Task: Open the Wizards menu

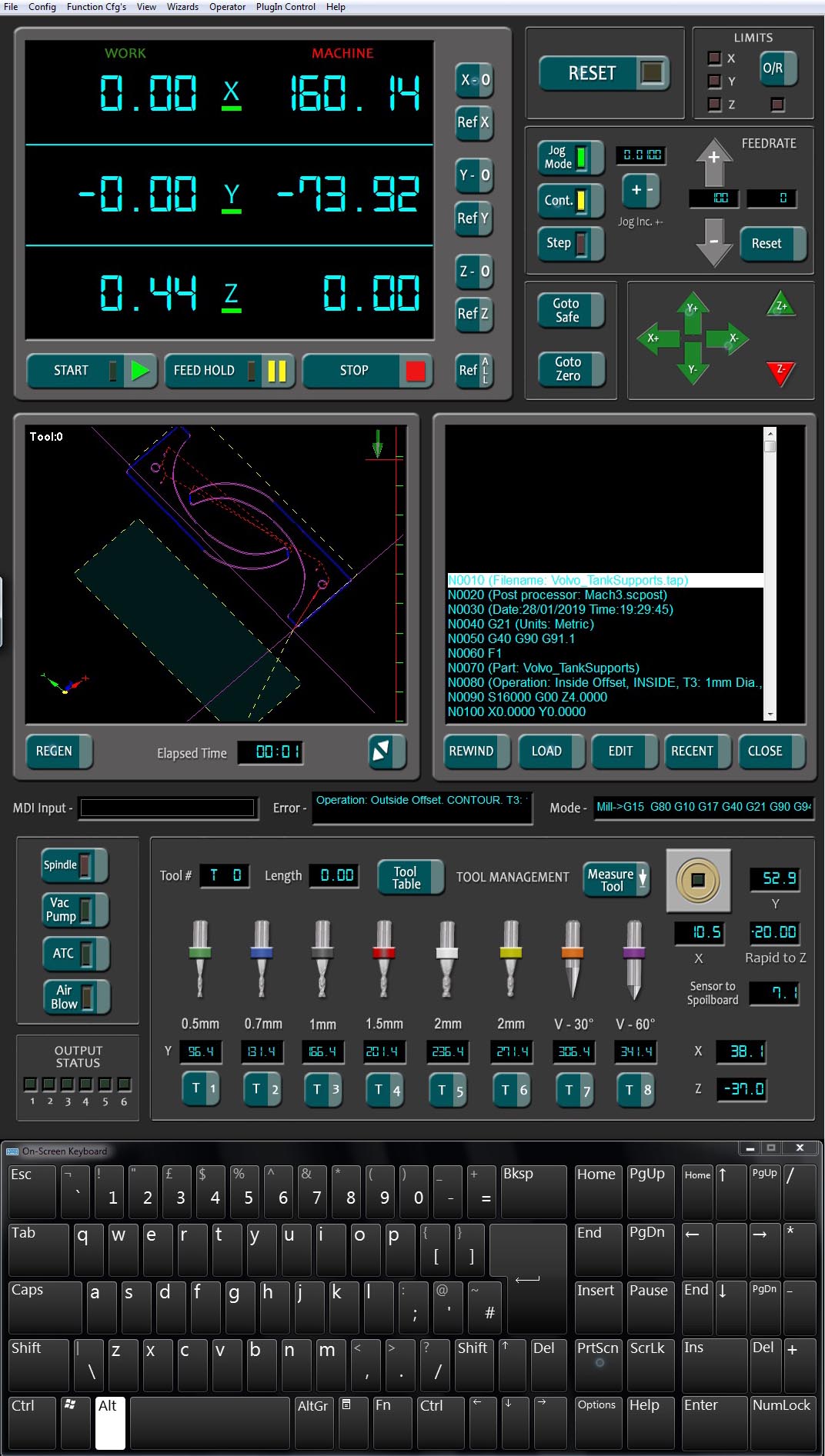Action: 182,7
